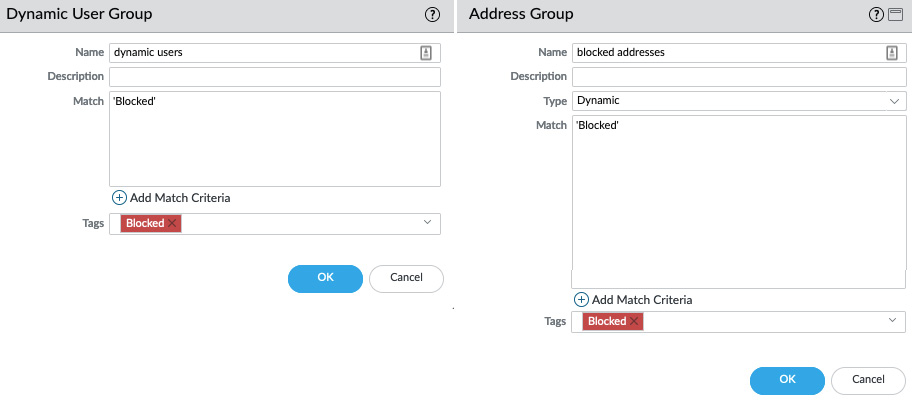Expand the Tags dropdown in Dynamic User Group
The height and width of the screenshot is (403, 912).
[428, 222]
